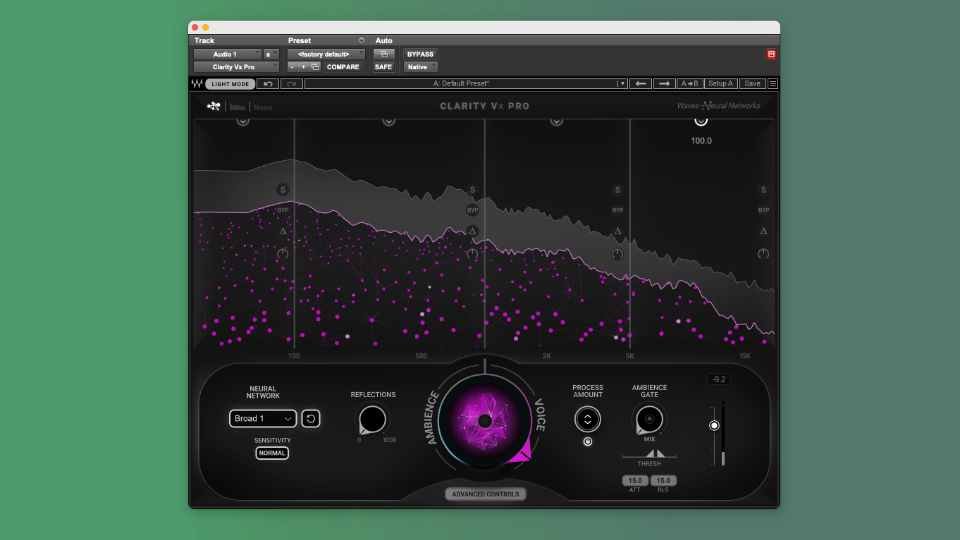Screen dimensions: 960x540
Task: Click the link button under Process Amount
Action: click(587, 441)
